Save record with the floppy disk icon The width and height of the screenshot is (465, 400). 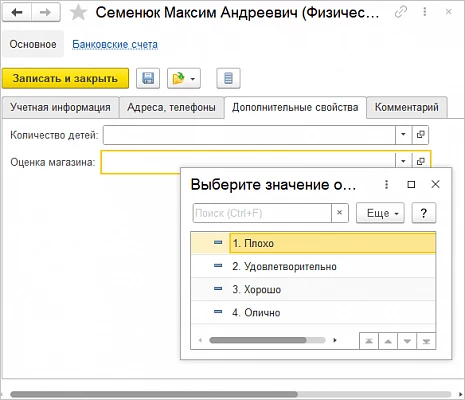148,79
